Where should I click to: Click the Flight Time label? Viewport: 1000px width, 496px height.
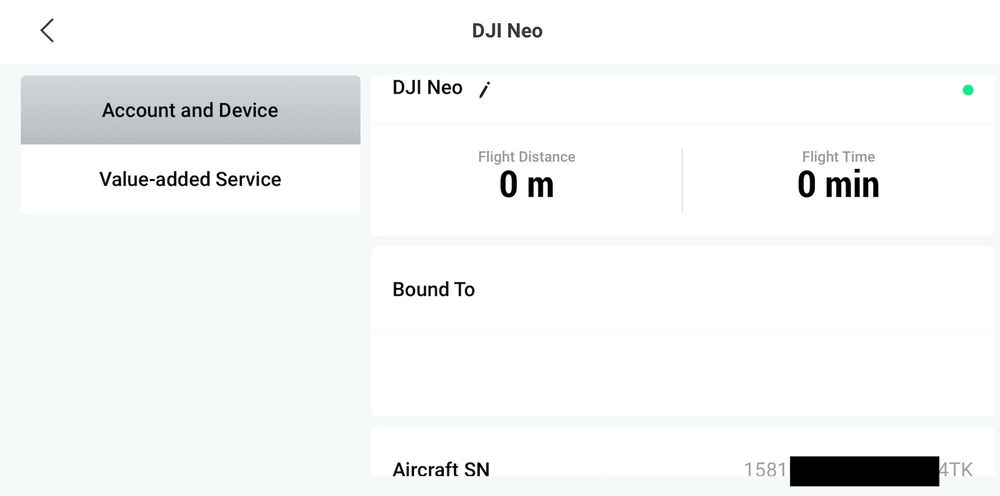pyautogui.click(x=838, y=157)
